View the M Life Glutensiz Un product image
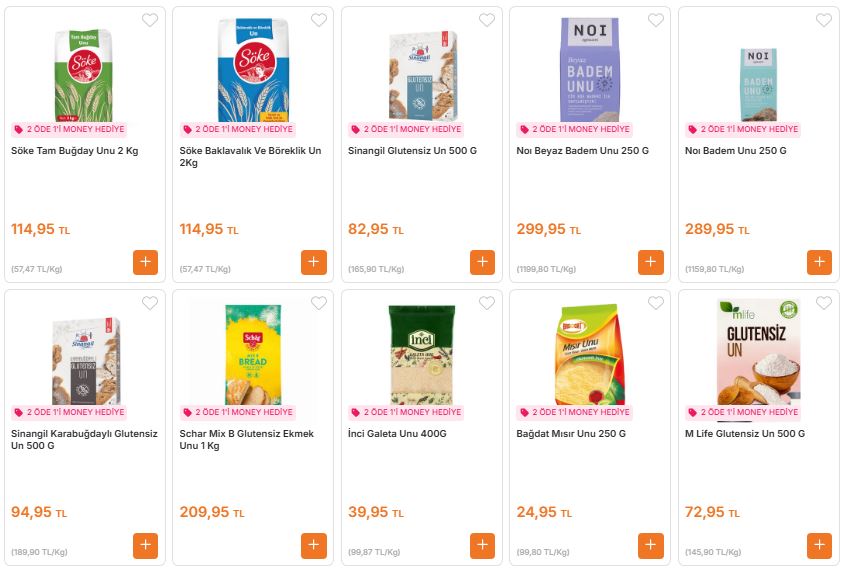Viewport: 845px width, 572px height. [x=758, y=352]
